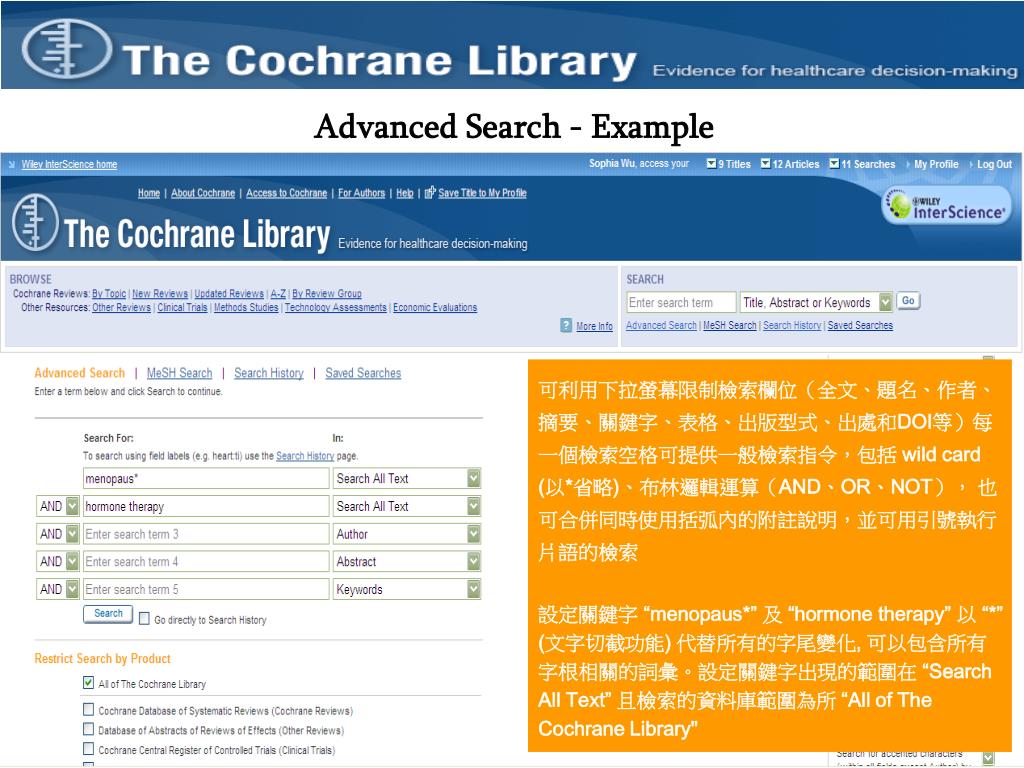Check Go directly to Search History box
The image size is (1024, 768).
click(144, 618)
